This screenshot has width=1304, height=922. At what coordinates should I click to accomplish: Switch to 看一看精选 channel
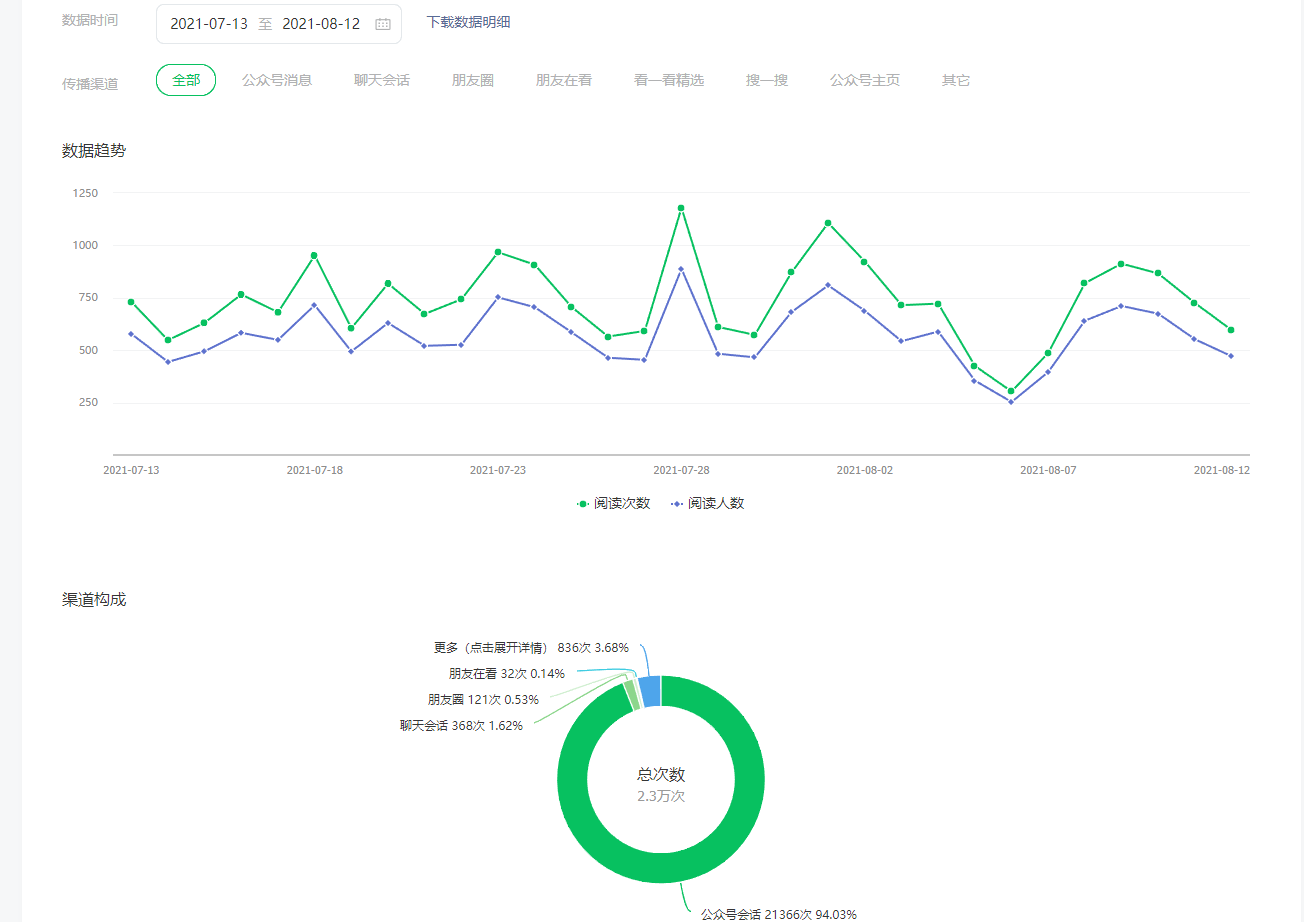click(668, 80)
